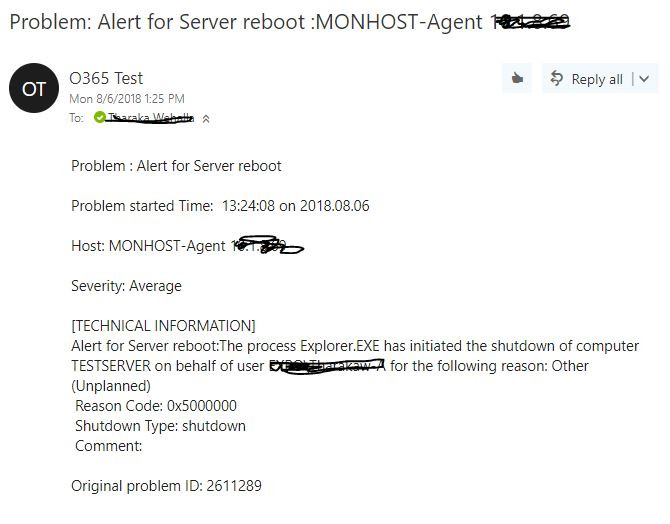The height and width of the screenshot is (524, 670).
Task: Click the To: label
Action: tap(76, 118)
